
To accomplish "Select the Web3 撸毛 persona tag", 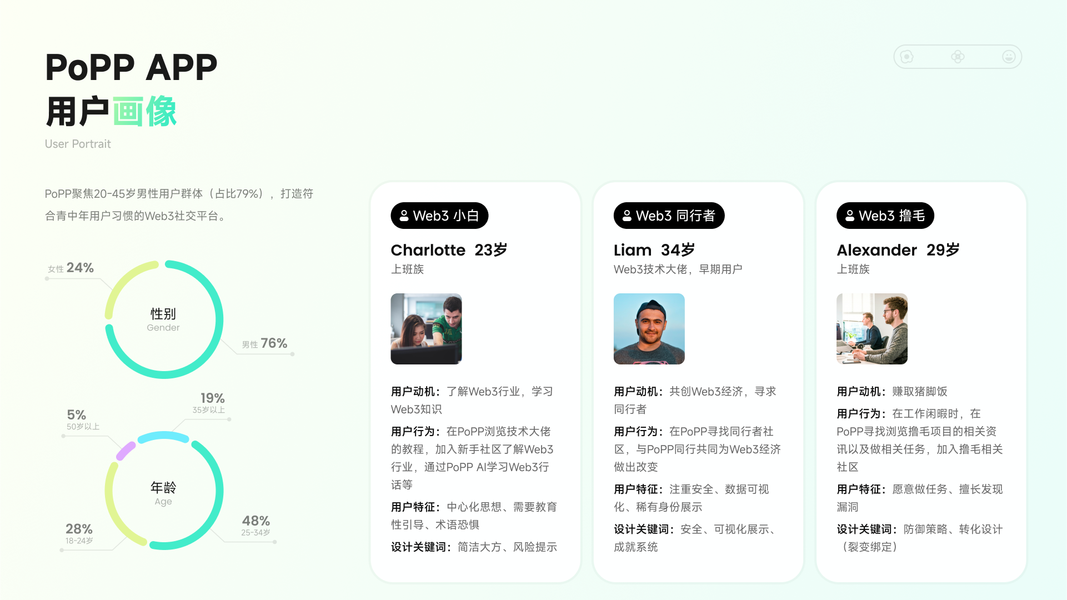I will (x=885, y=216).
